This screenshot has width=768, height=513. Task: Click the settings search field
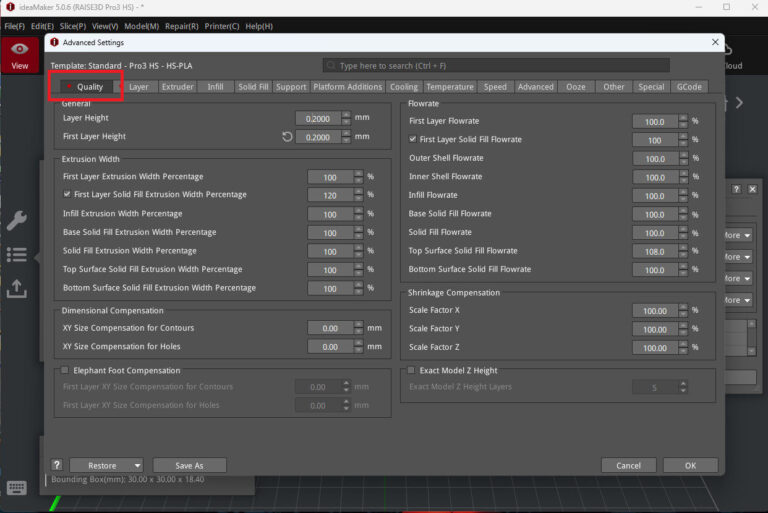[496, 66]
